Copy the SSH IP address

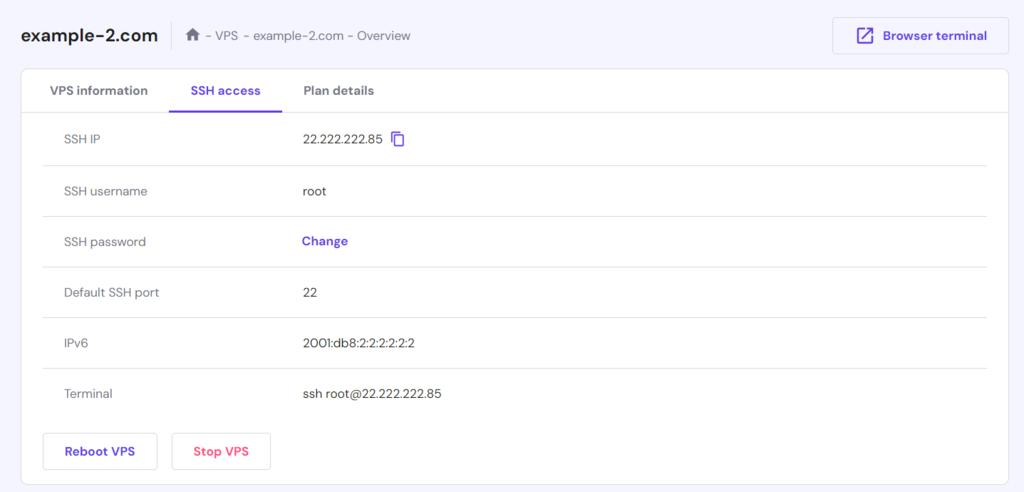398,139
